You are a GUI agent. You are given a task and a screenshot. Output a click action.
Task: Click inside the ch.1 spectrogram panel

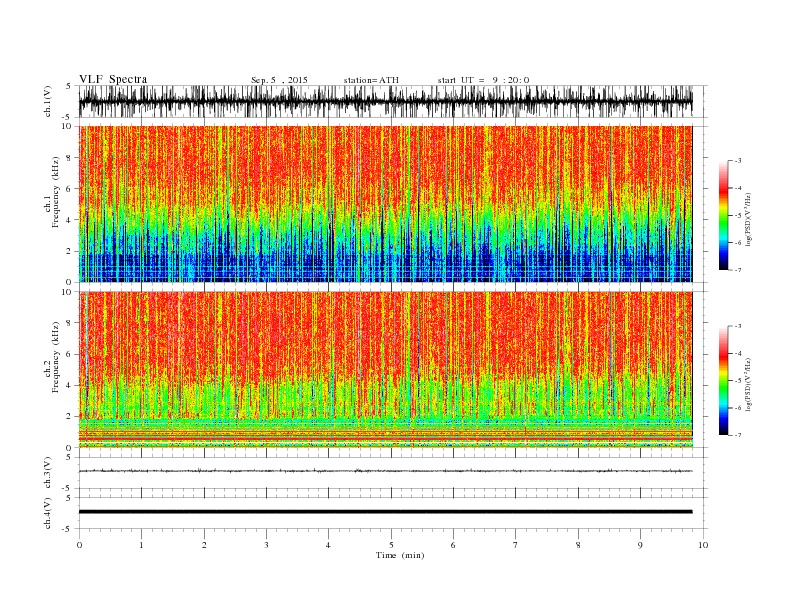(386, 204)
